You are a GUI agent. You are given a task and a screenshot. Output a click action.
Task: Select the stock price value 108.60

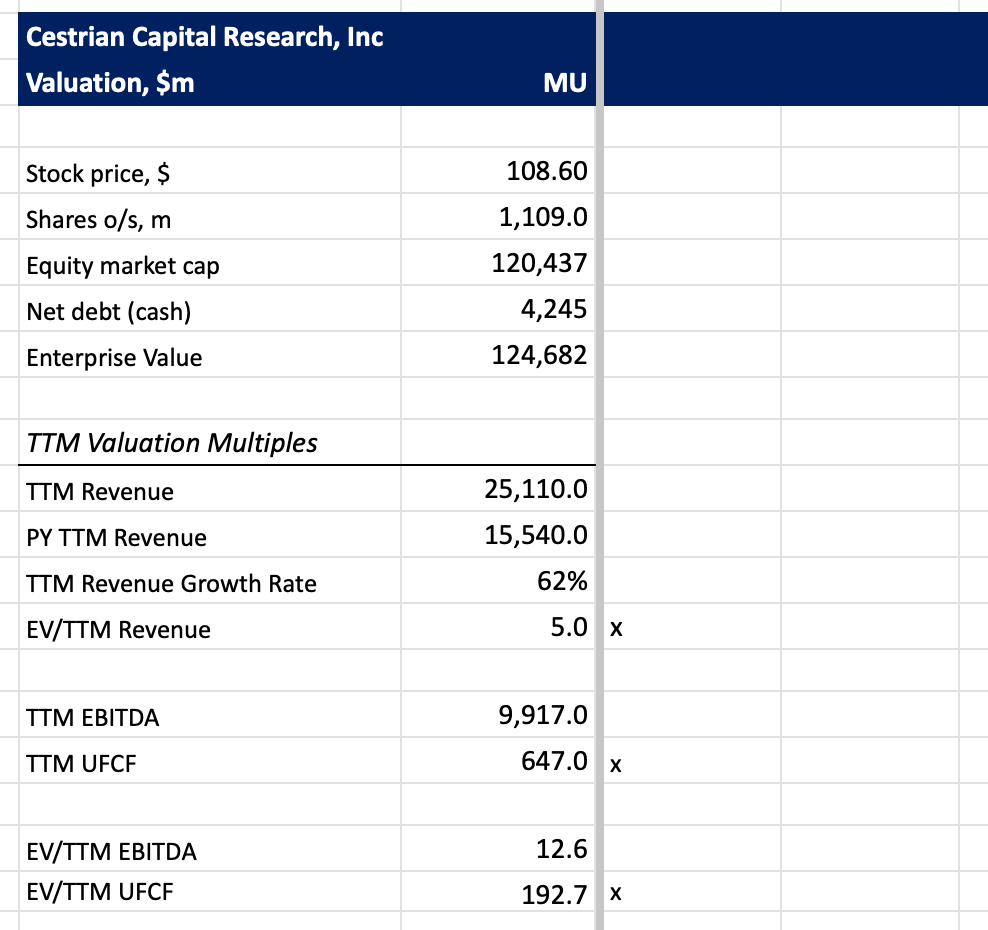click(547, 173)
